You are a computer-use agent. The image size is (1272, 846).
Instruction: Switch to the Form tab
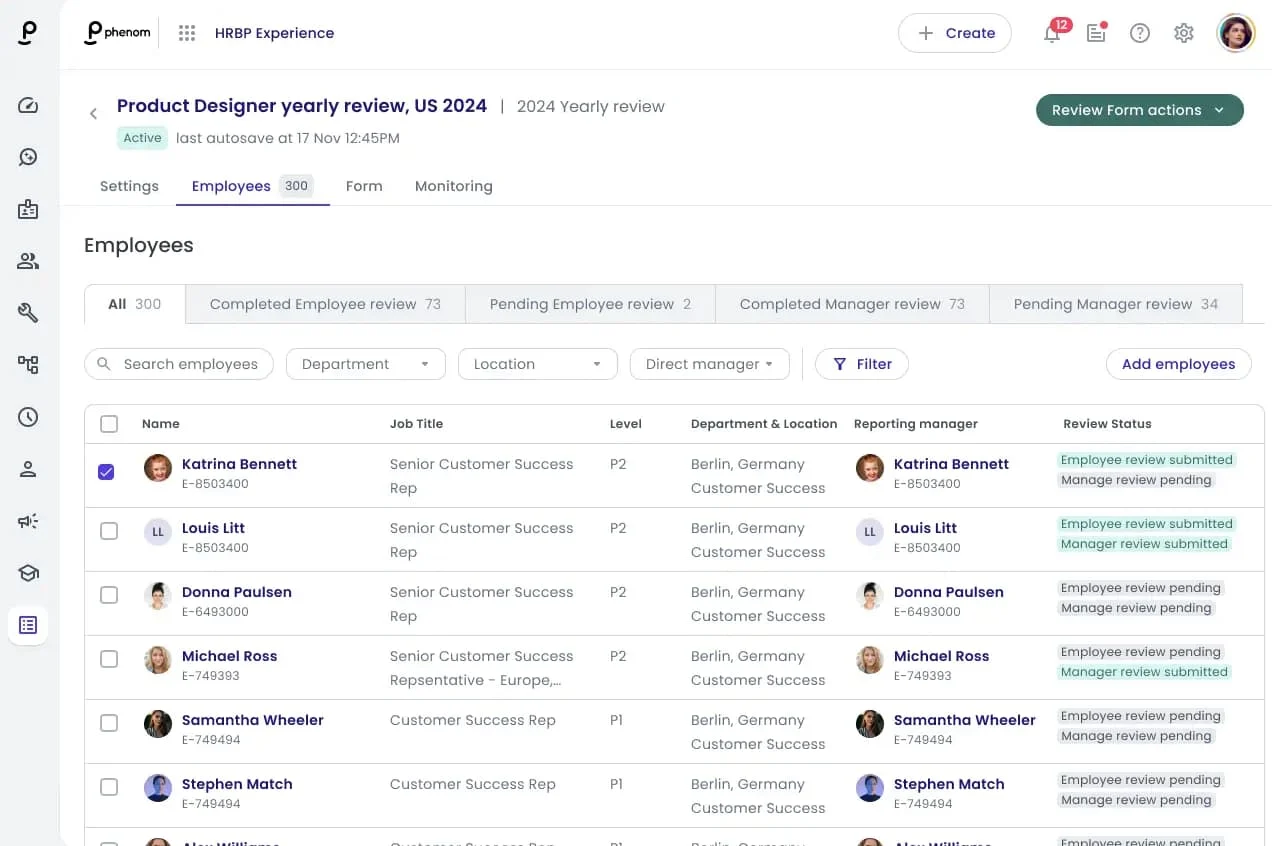[x=364, y=186]
